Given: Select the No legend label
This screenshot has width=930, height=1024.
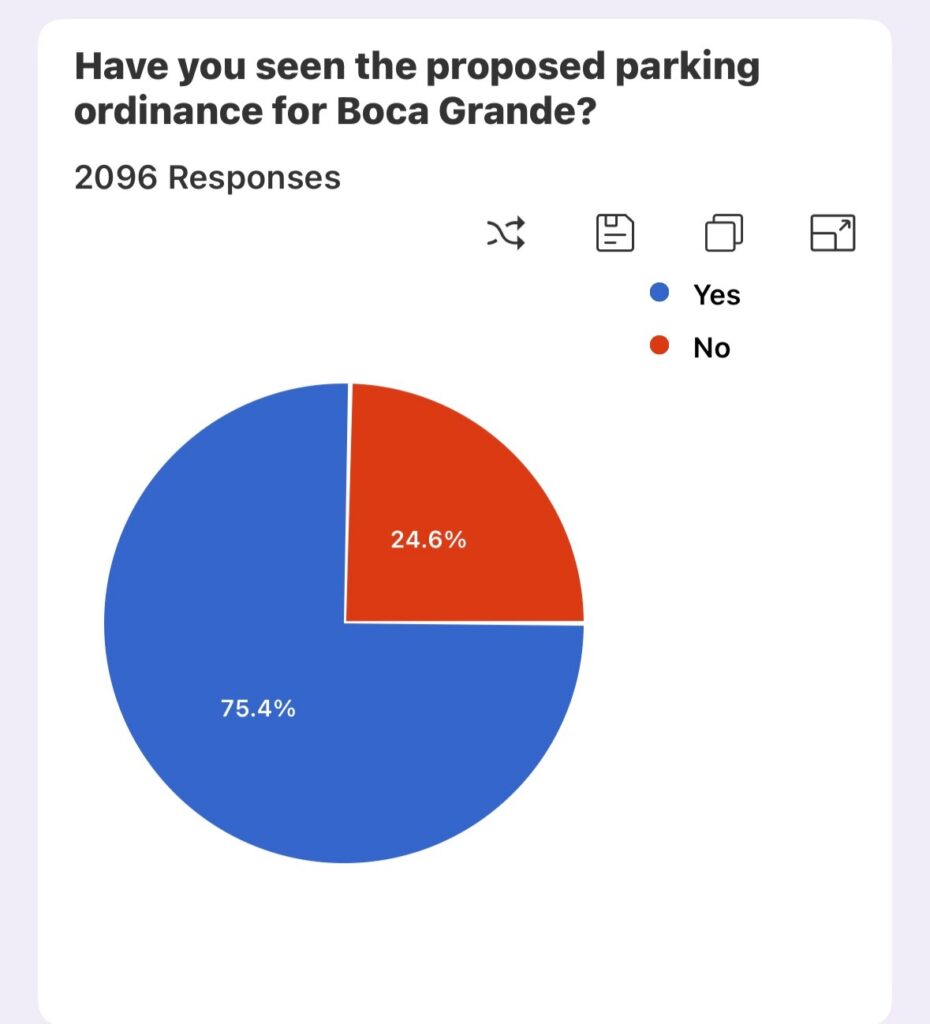Looking at the screenshot, I should (711, 348).
